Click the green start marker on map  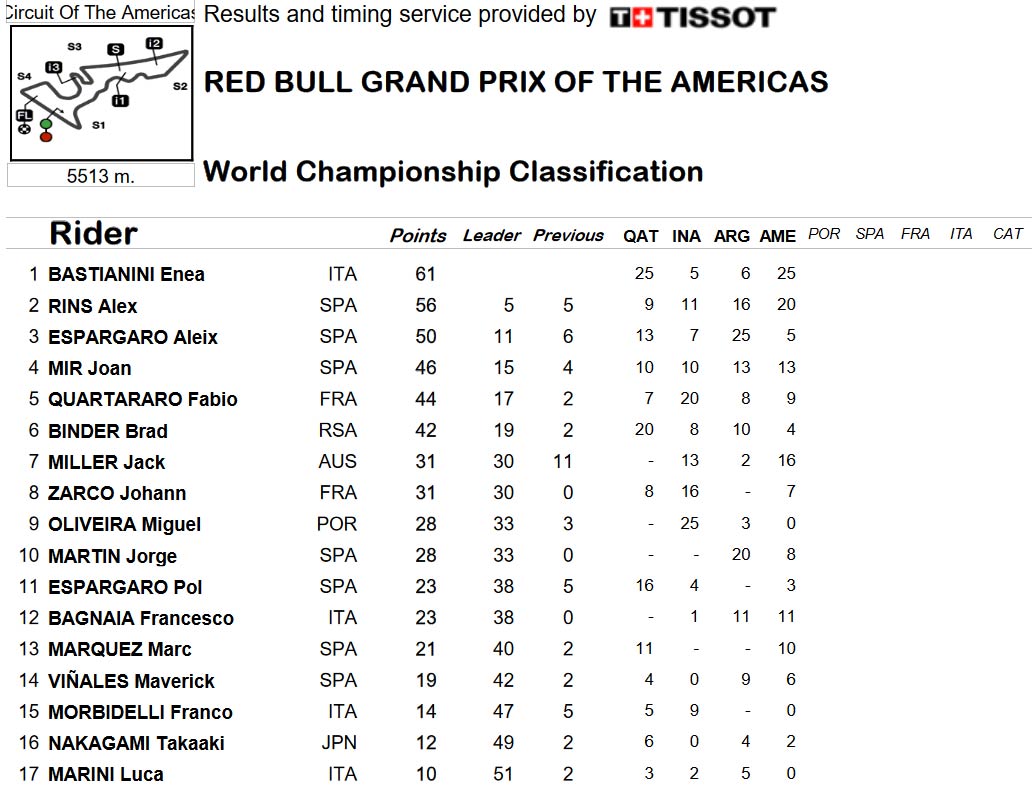46,124
